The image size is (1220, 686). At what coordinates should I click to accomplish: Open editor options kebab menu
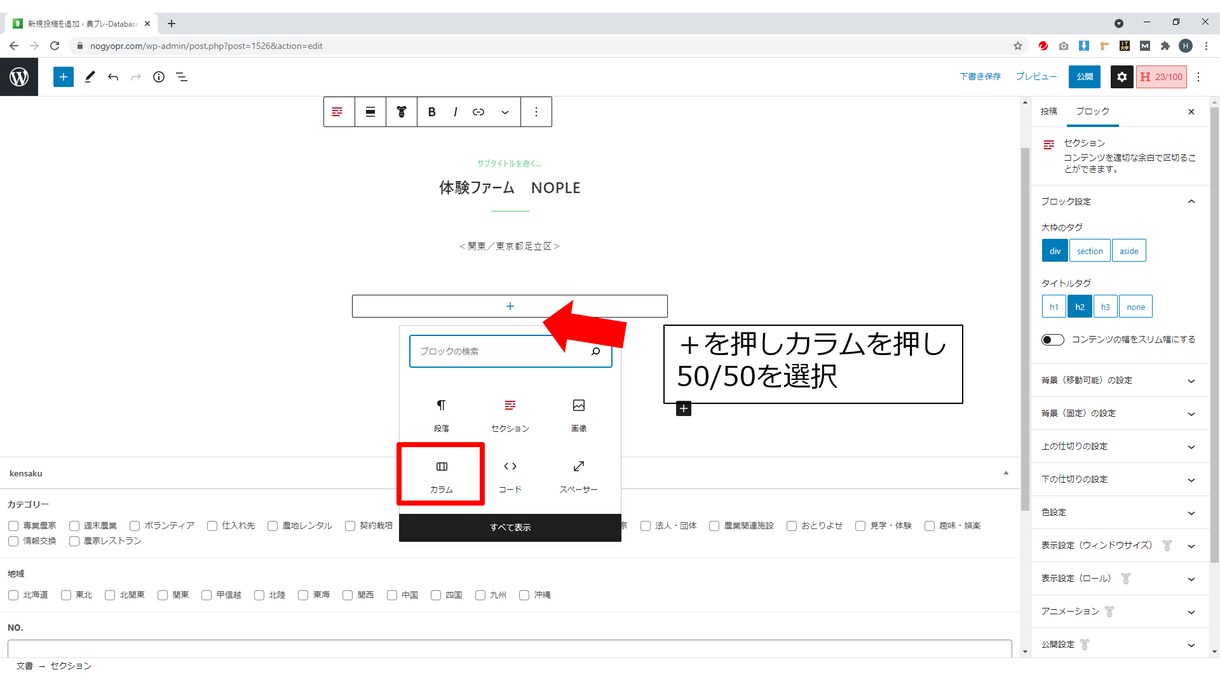pyautogui.click(x=1199, y=77)
